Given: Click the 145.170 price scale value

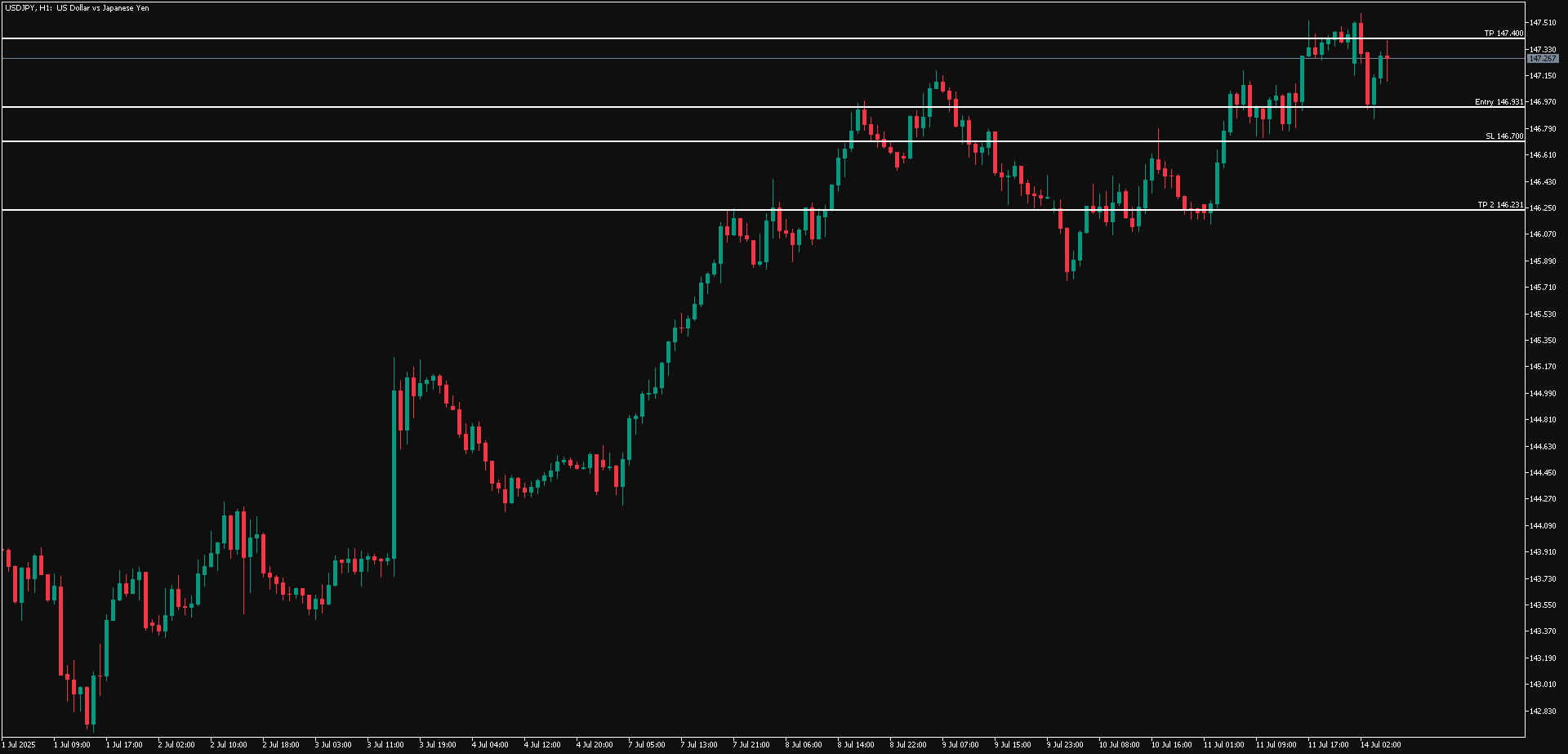Looking at the screenshot, I should pyautogui.click(x=1542, y=367).
